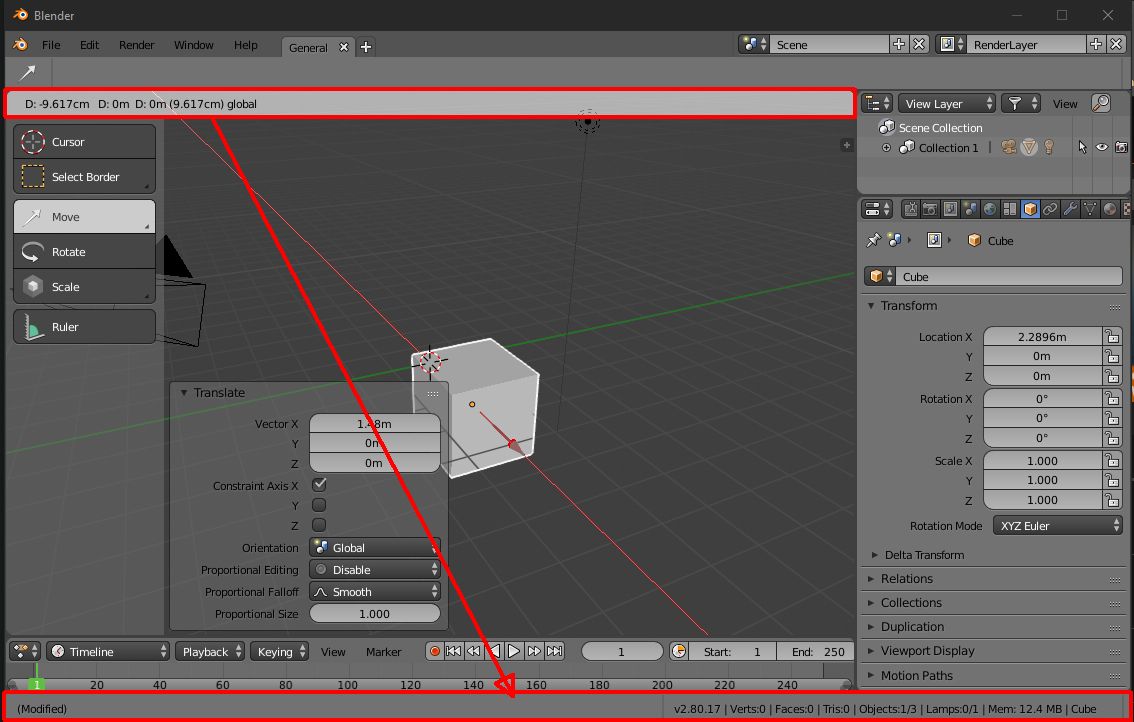Viewport: 1134px width, 722px height.
Task: Collapse the Transform panel
Action: (871, 306)
